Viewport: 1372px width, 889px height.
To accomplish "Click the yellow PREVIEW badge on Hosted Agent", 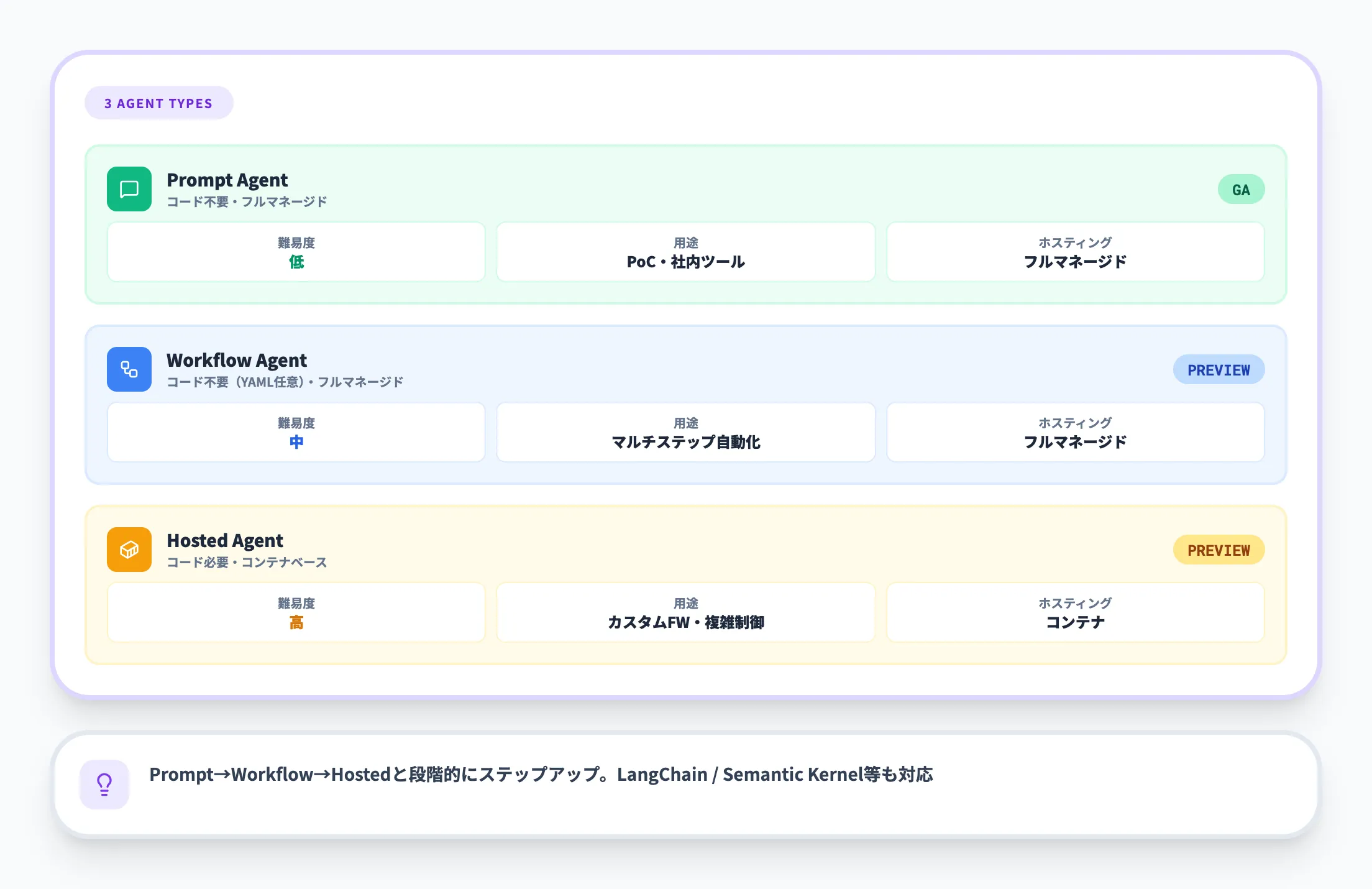I will [x=1219, y=550].
